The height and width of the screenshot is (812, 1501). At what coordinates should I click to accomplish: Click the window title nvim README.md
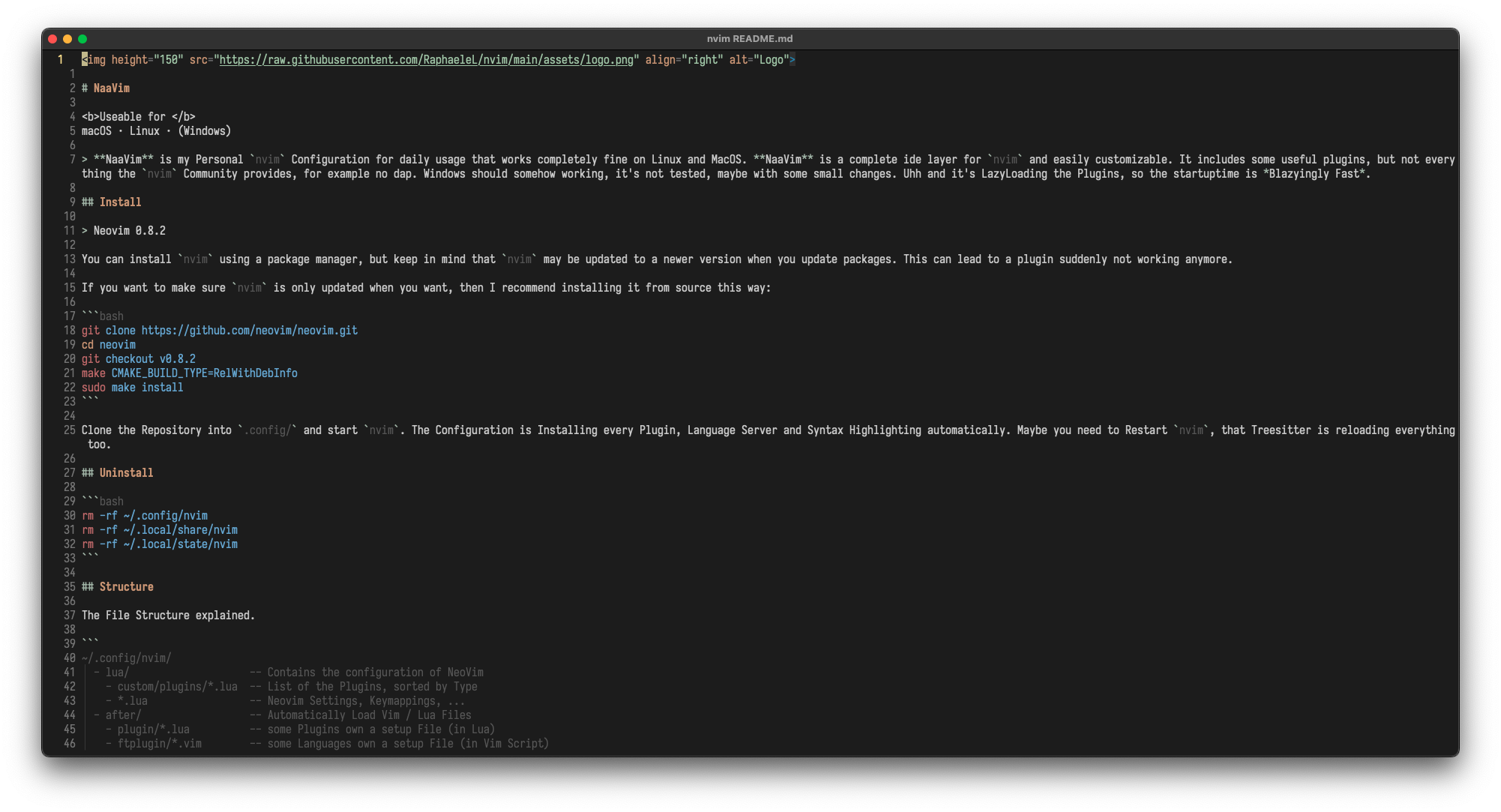tap(750, 39)
